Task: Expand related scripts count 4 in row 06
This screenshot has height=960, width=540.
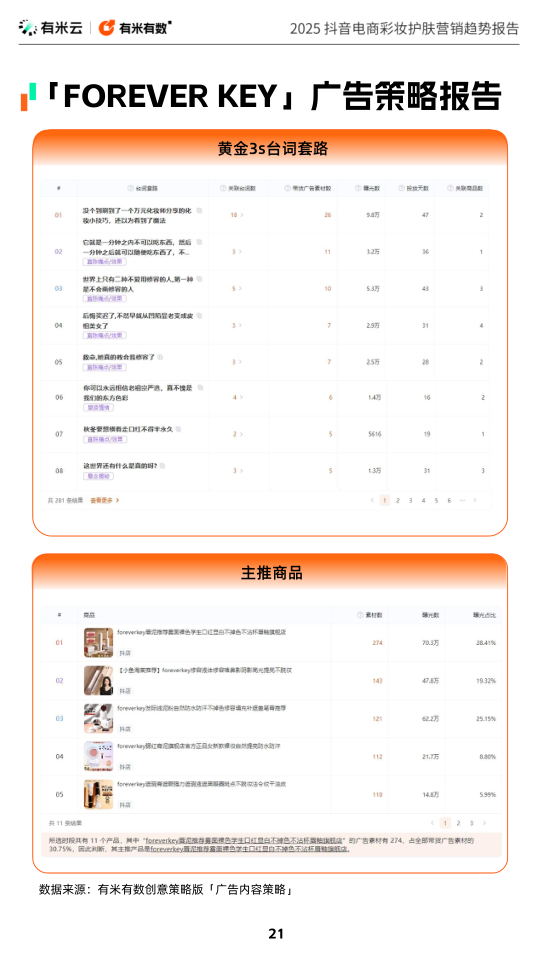Action: [x=237, y=397]
